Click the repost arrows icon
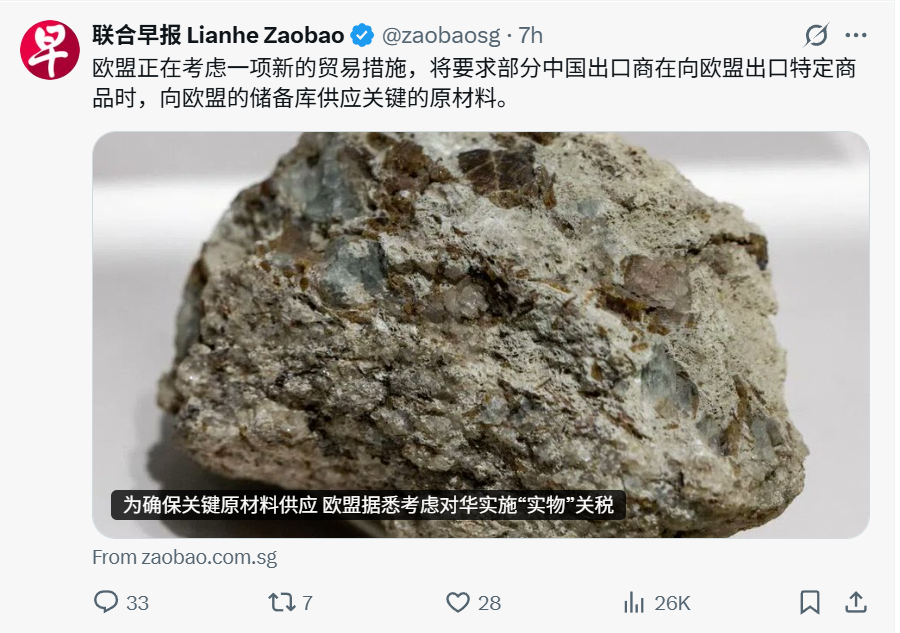Screen dimensions: 900x633 [x=282, y=602]
